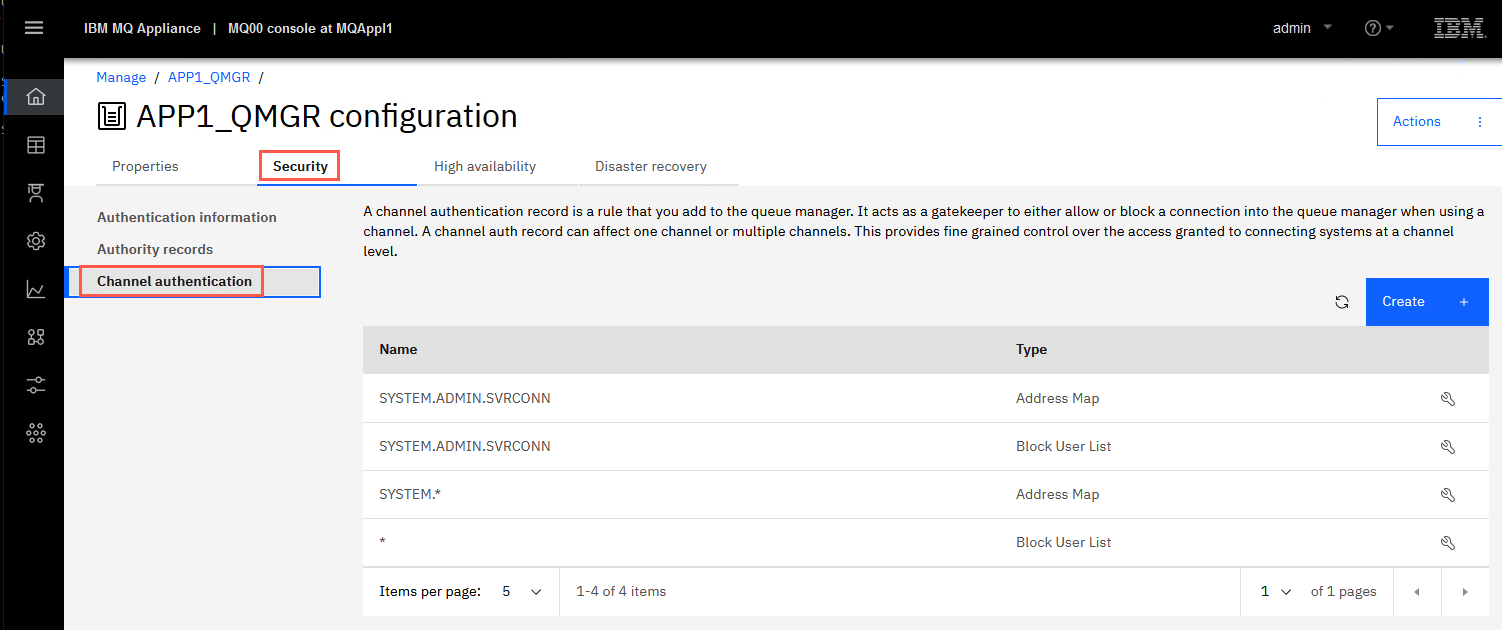Open the page number selector

(1276, 592)
